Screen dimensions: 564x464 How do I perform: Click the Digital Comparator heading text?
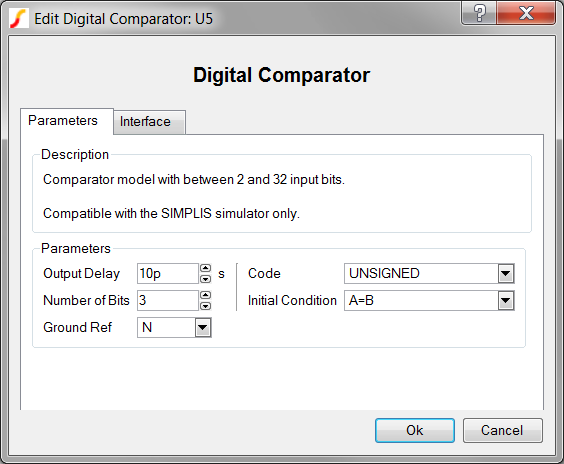tap(282, 75)
